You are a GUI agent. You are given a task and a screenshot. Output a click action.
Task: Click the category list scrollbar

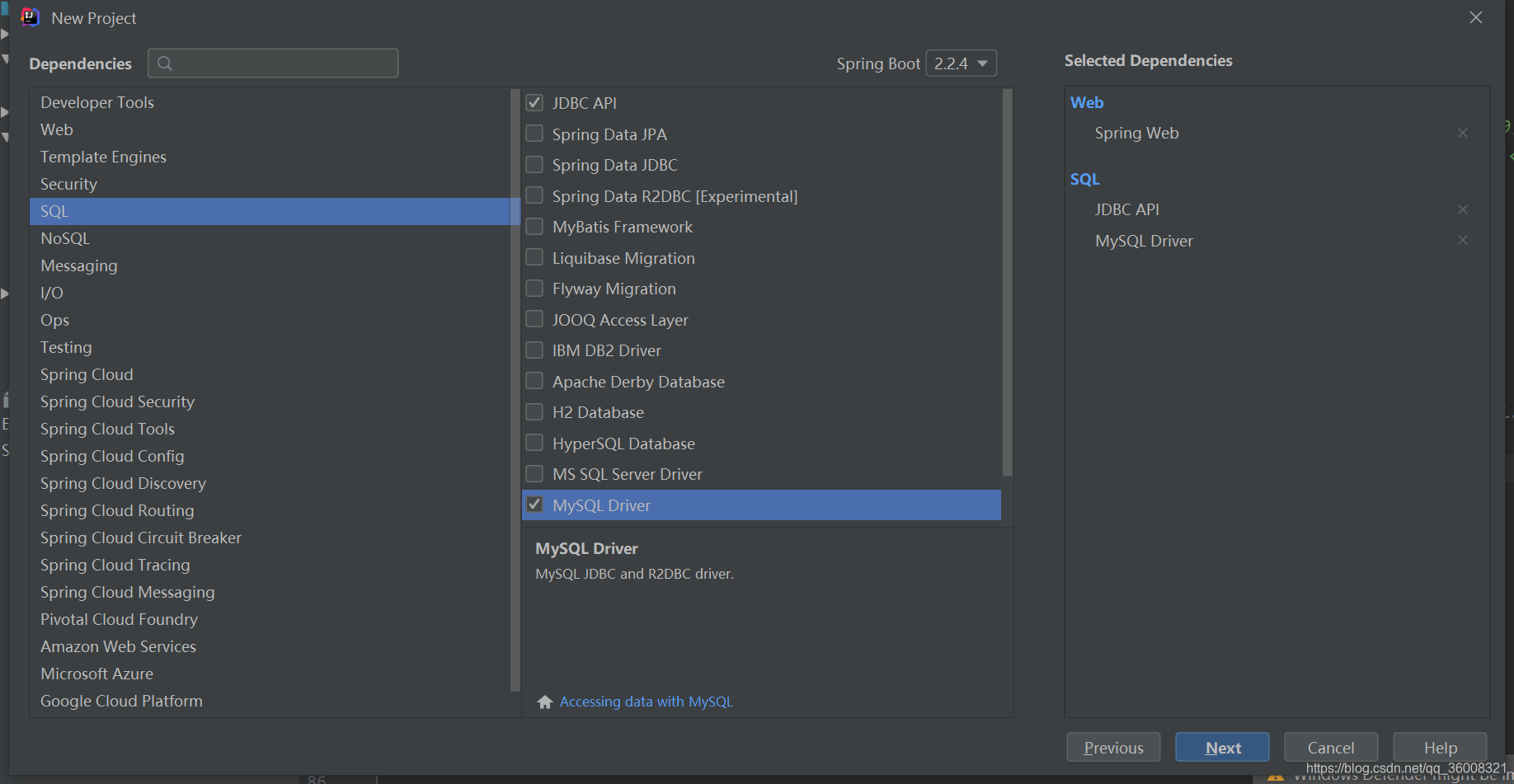click(515, 389)
